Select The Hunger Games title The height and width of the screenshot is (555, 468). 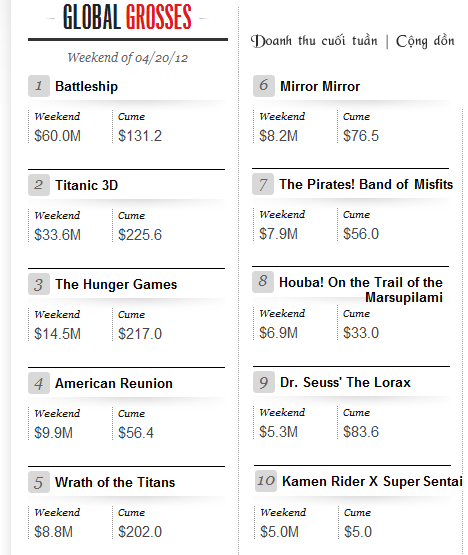[116, 284]
